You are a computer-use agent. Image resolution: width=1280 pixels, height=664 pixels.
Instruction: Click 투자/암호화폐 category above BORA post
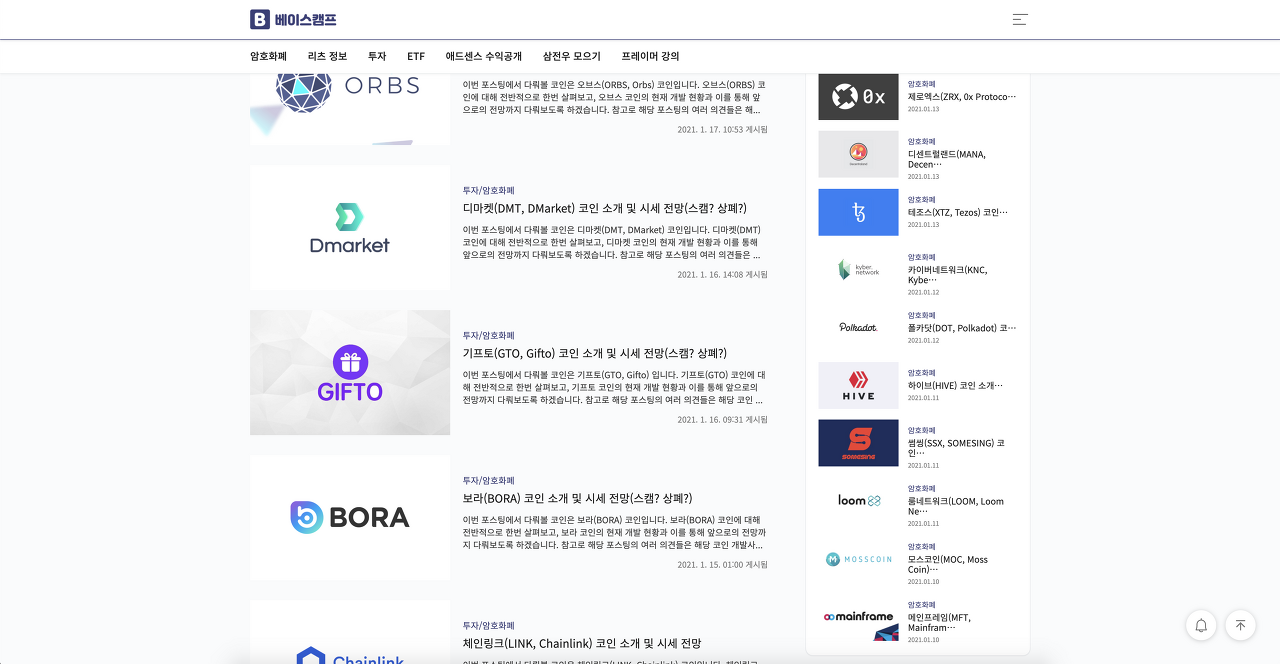tap(489, 480)
